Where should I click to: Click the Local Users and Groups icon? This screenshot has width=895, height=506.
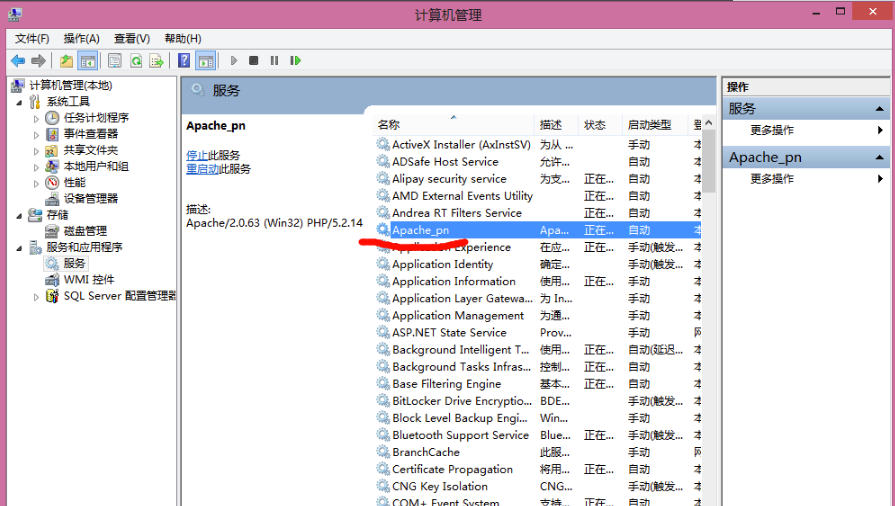[52, 166]
